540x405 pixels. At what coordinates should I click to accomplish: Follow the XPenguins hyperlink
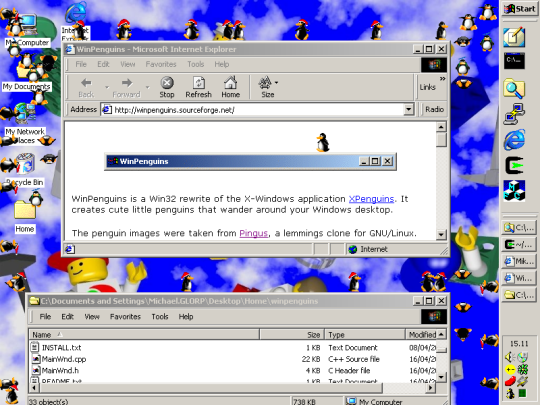pyautogui.click(x=371, y=199)
